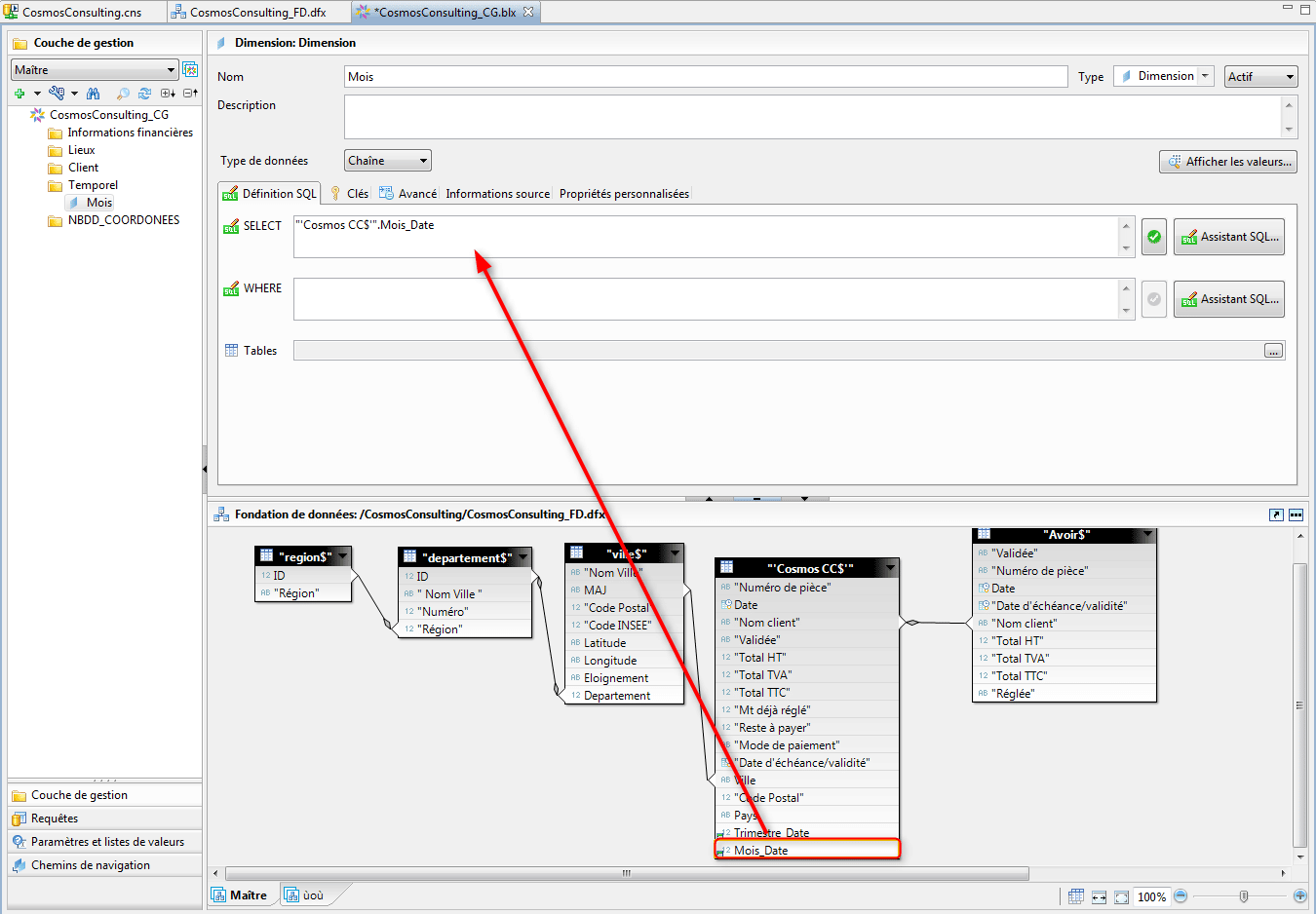The height and width of the screenshot is (914, 1316).
Task: Click the zoom out minus icon
Action: point(1181,895)
